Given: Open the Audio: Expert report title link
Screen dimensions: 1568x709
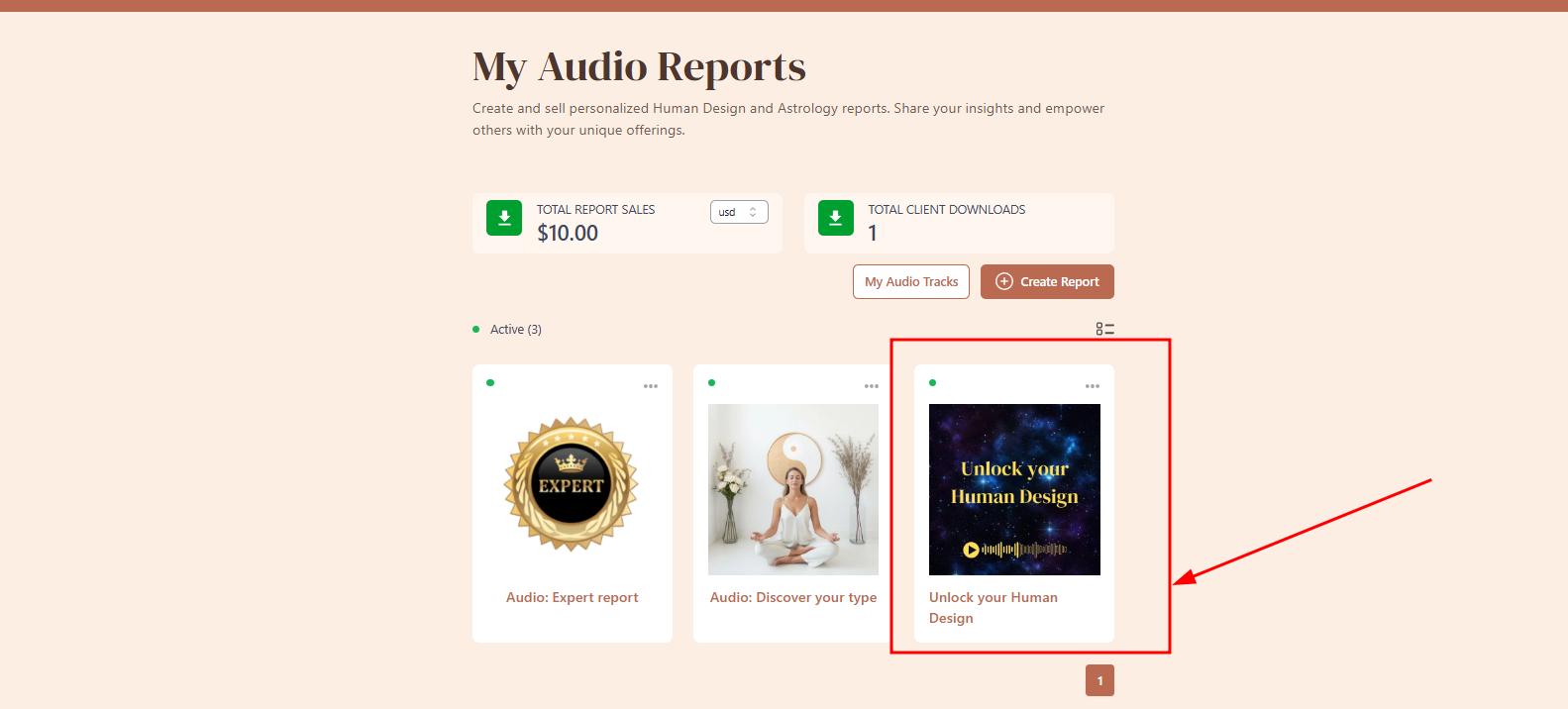Looking at the screenshot, I should [573, 597].
